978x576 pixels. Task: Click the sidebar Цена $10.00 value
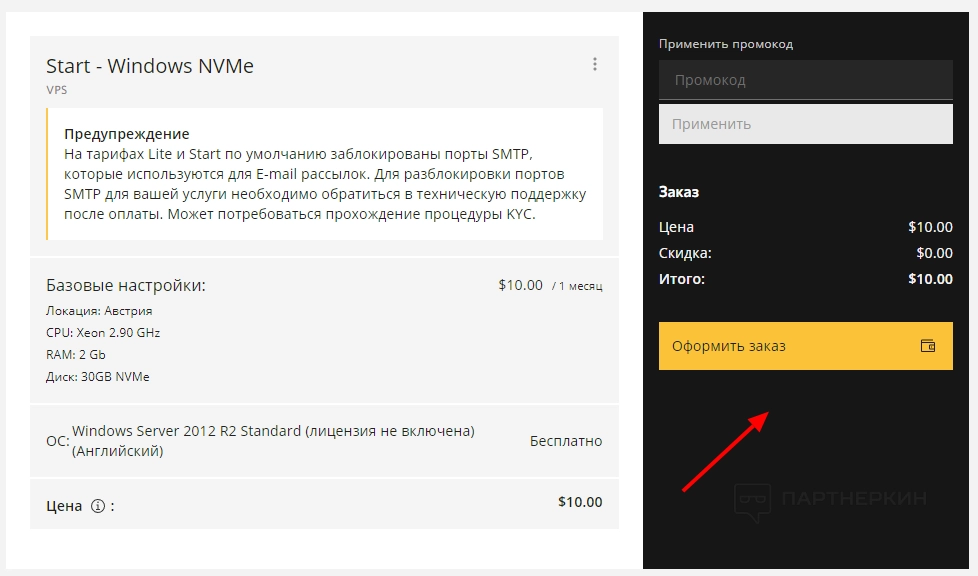coord(930,227)
